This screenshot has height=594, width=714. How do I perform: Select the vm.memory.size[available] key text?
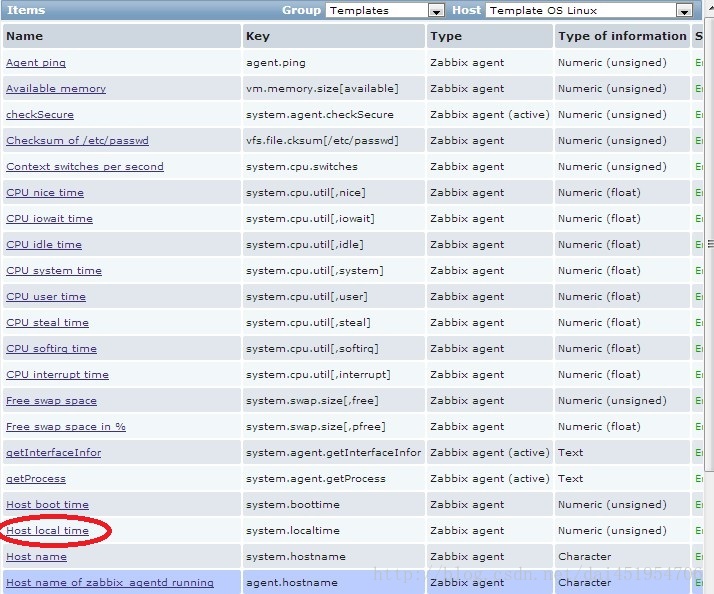tap(322, 88)
